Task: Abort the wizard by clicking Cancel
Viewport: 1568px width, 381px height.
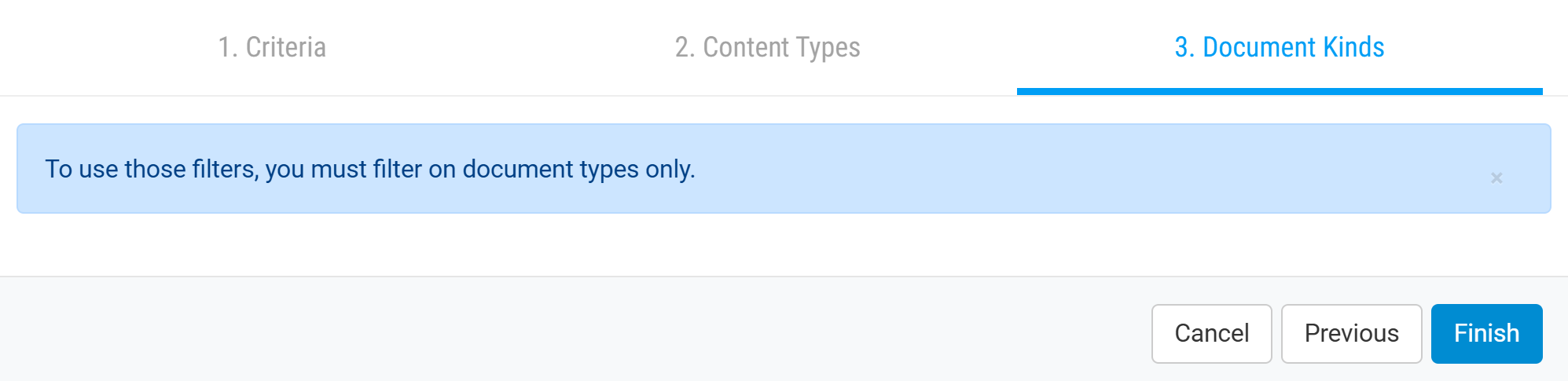Action: point(1211,333)
